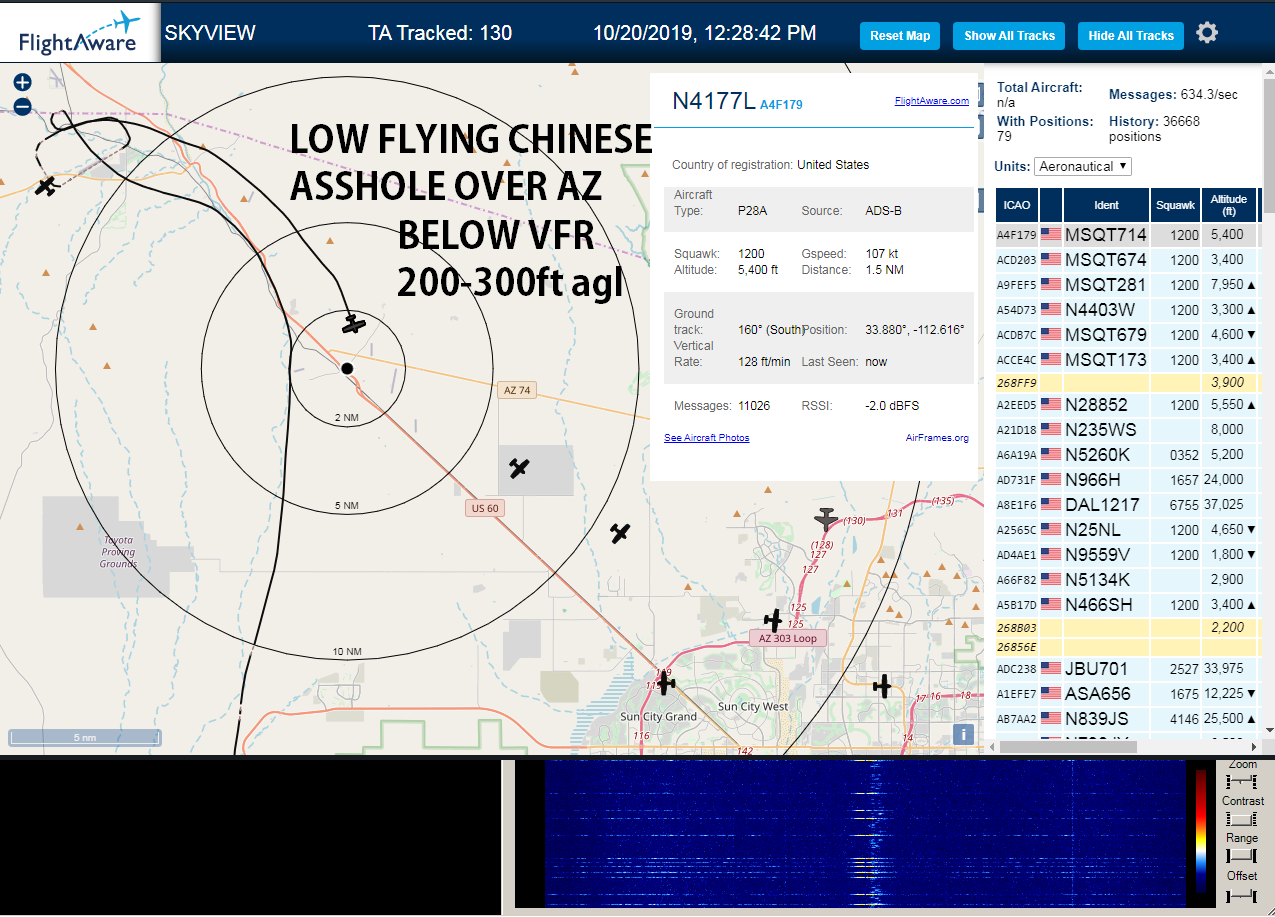This screenshot has width=1275, height=917.
Task: Select the N5260K aircraft row
Action: pos(1127,455)
